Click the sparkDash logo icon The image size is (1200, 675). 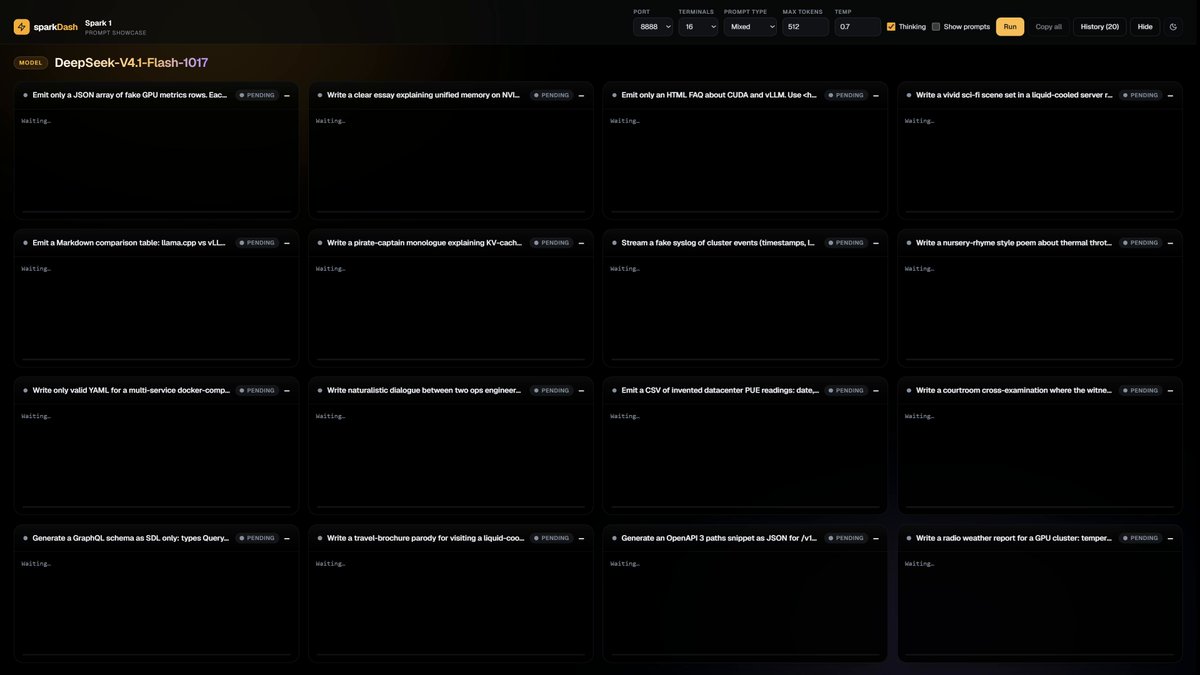pos(21,27)
